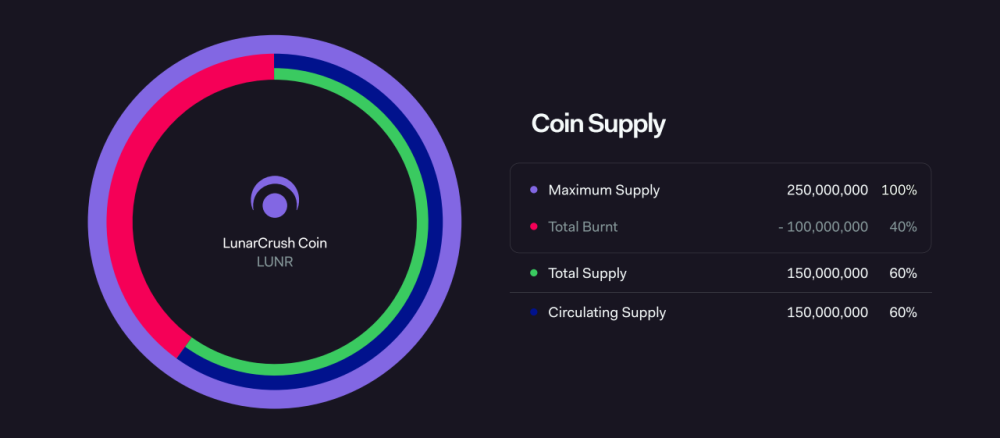Click the red Total Burnt legend dot
This screenshot has width=1000, height=438.
pyautogui.click(x=534, y=227)
